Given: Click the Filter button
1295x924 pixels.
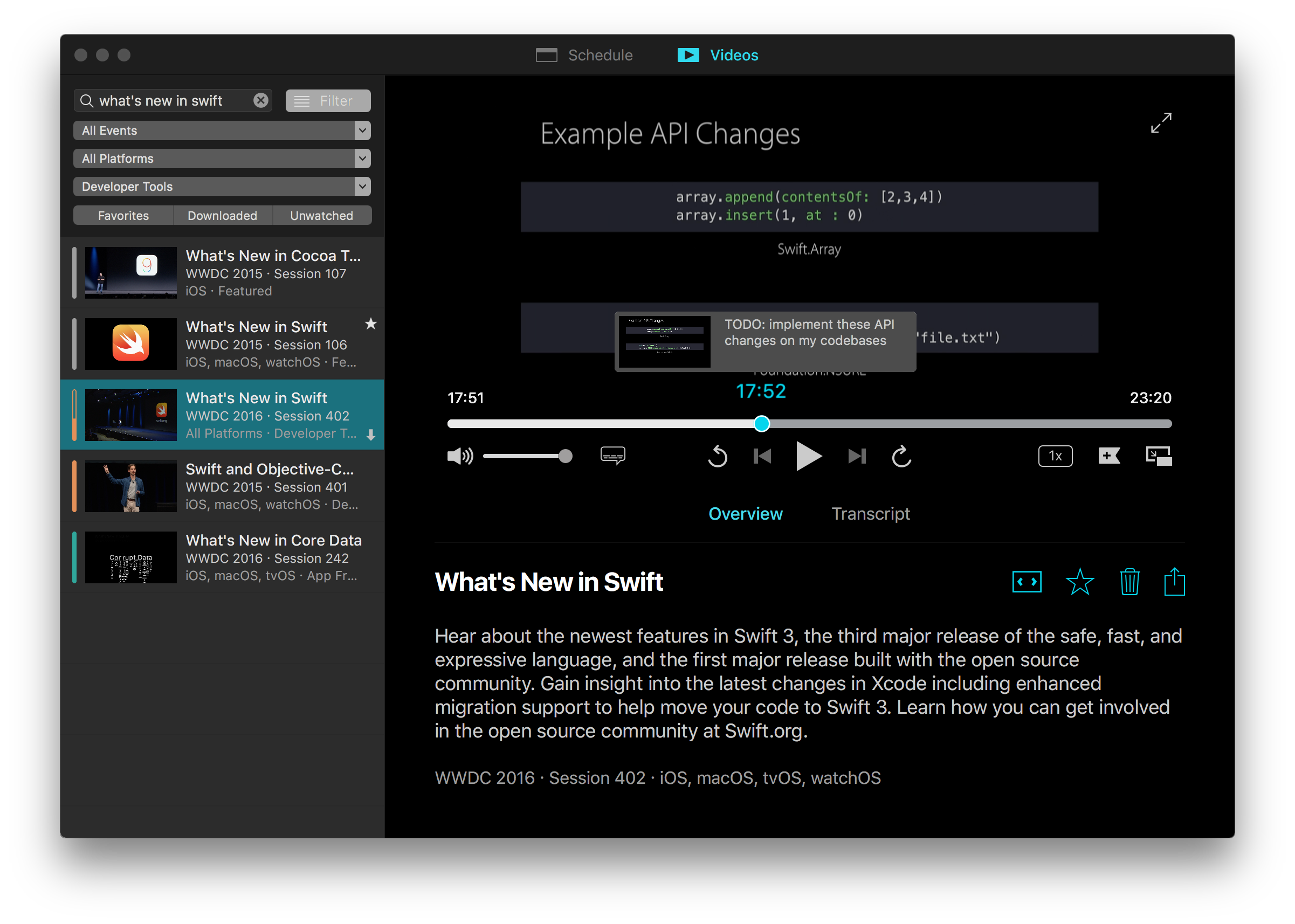Looking at the screenshot, I should point(328,101).
